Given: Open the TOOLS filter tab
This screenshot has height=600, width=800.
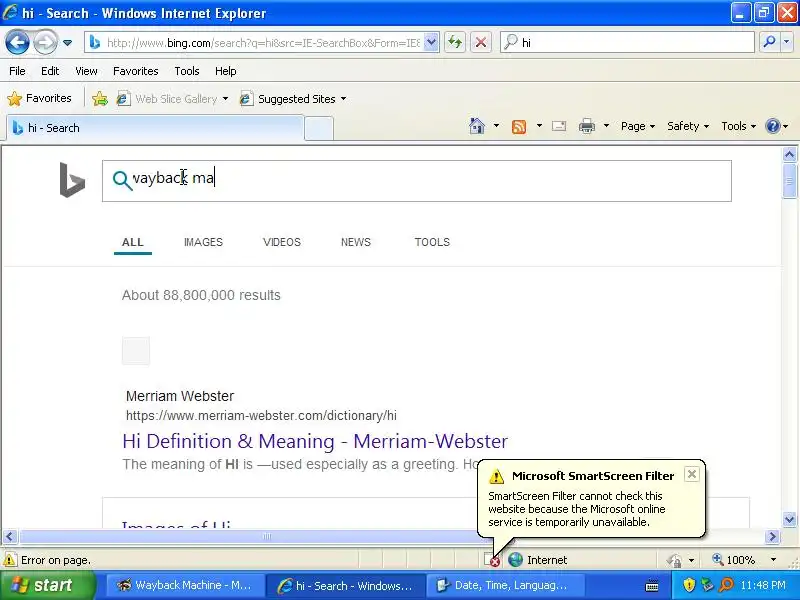Looking at the screenshot, I should [x=432, y=242].
